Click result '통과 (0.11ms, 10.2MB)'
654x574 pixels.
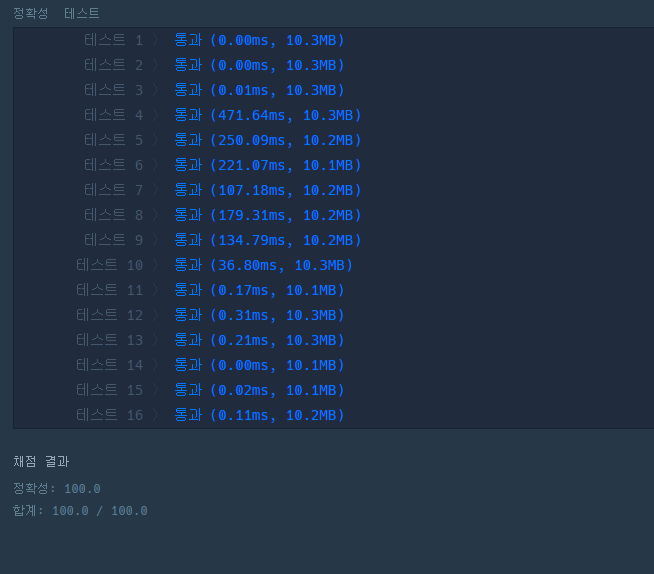click(x=259, y=415)
